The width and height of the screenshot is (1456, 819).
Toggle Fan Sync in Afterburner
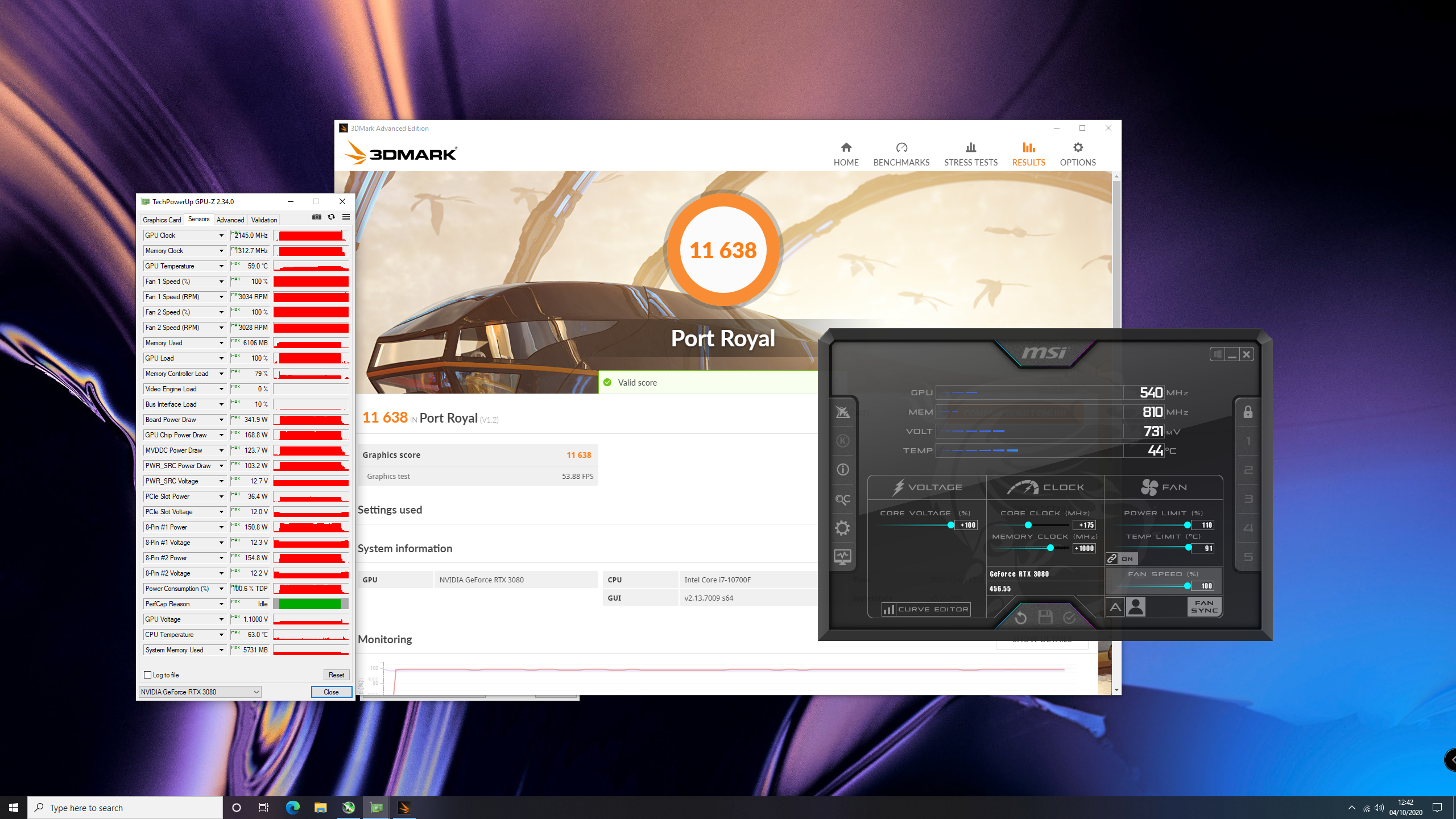point(1204,607)
